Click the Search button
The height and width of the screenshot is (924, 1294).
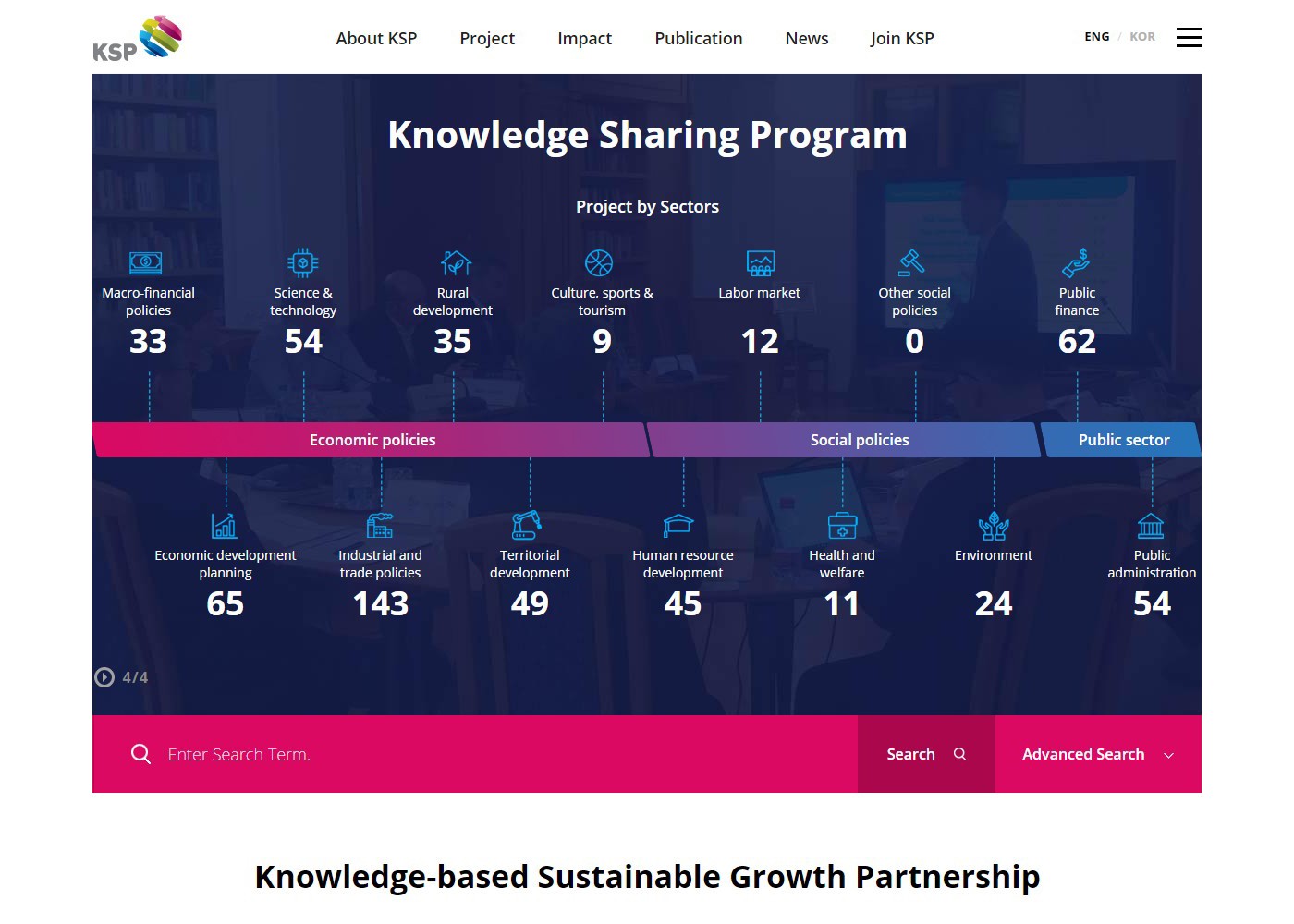click(x=925, y=754)
